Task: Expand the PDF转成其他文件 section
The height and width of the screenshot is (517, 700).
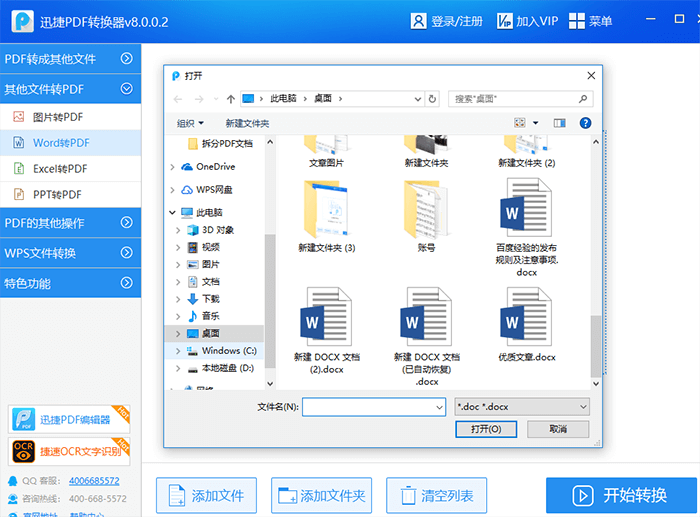Action: pos(71,58)
